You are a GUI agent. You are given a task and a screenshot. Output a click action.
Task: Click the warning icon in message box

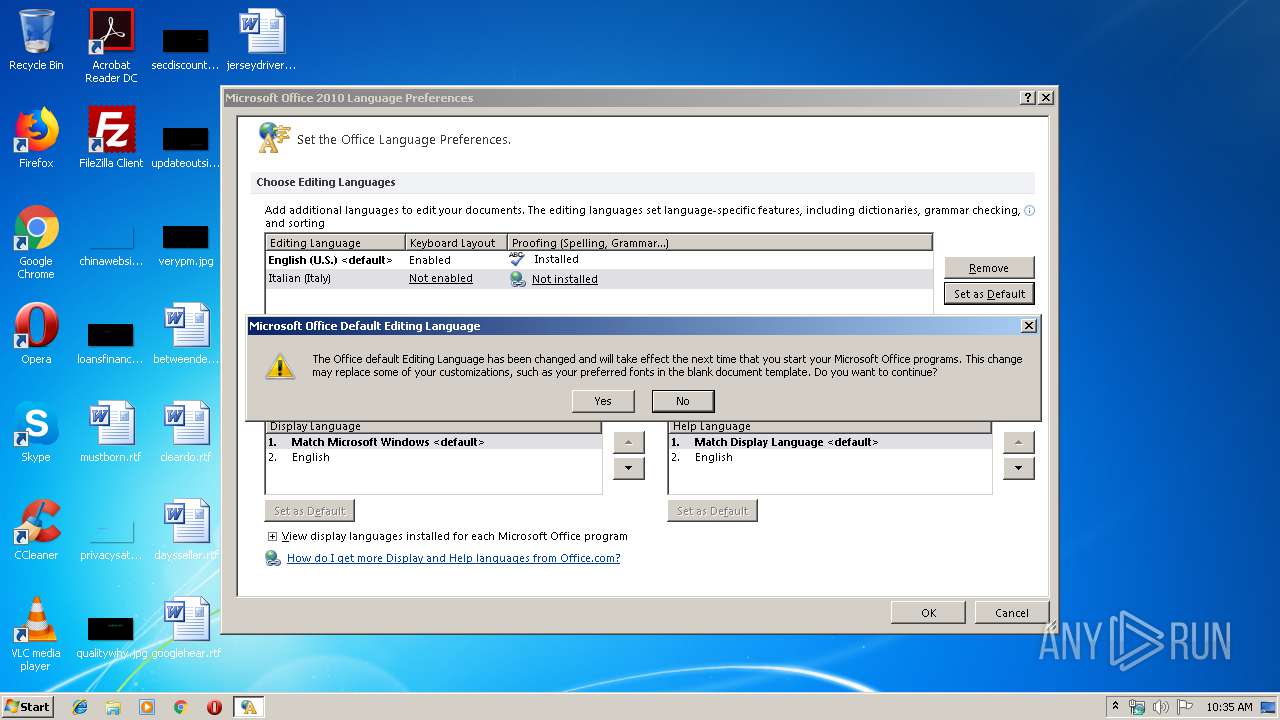pos(280,366)
